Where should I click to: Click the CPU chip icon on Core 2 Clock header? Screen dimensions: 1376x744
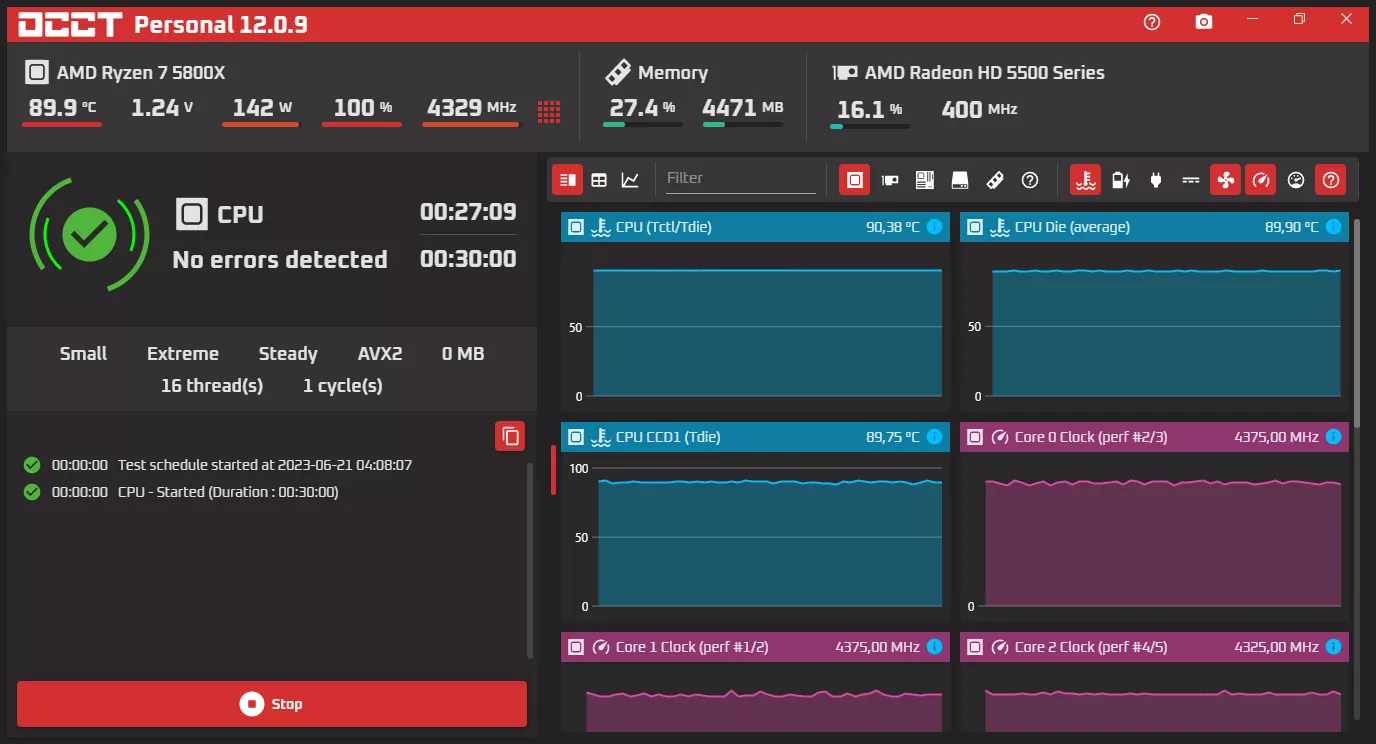[975, 647]
